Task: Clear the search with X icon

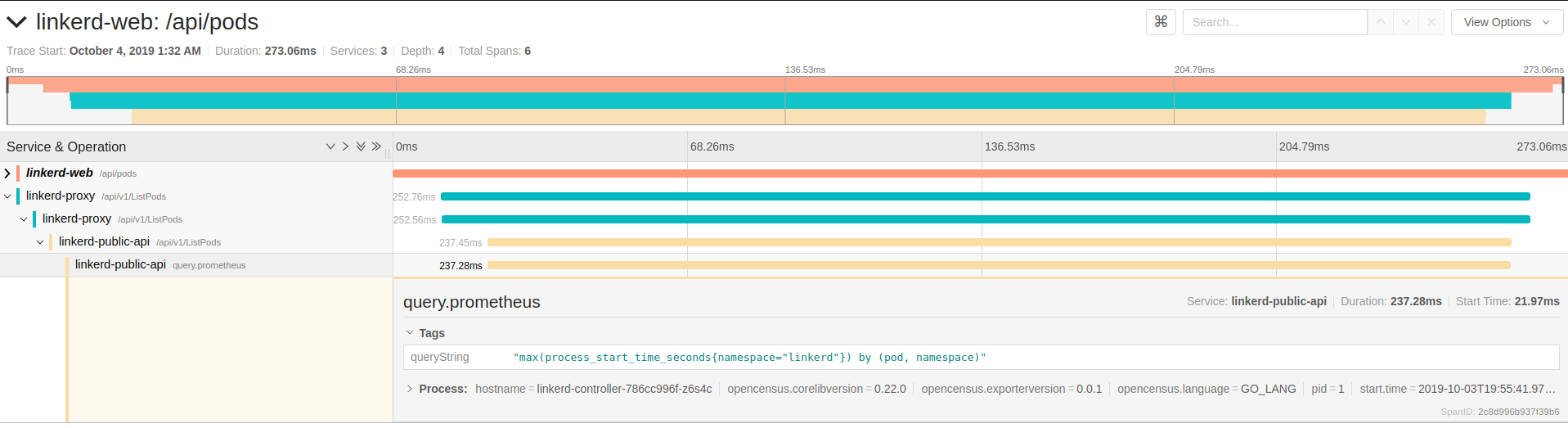Action: pyautogui.click(x=1431, y=22)
